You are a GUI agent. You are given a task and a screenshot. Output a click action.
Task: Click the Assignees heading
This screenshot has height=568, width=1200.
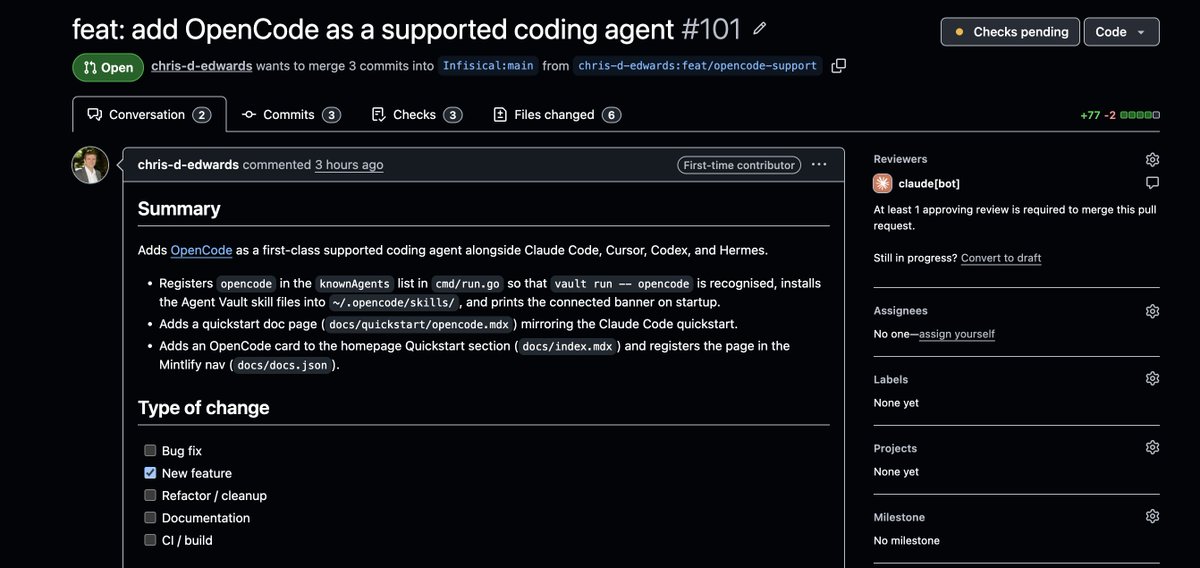tap(901, 311)
